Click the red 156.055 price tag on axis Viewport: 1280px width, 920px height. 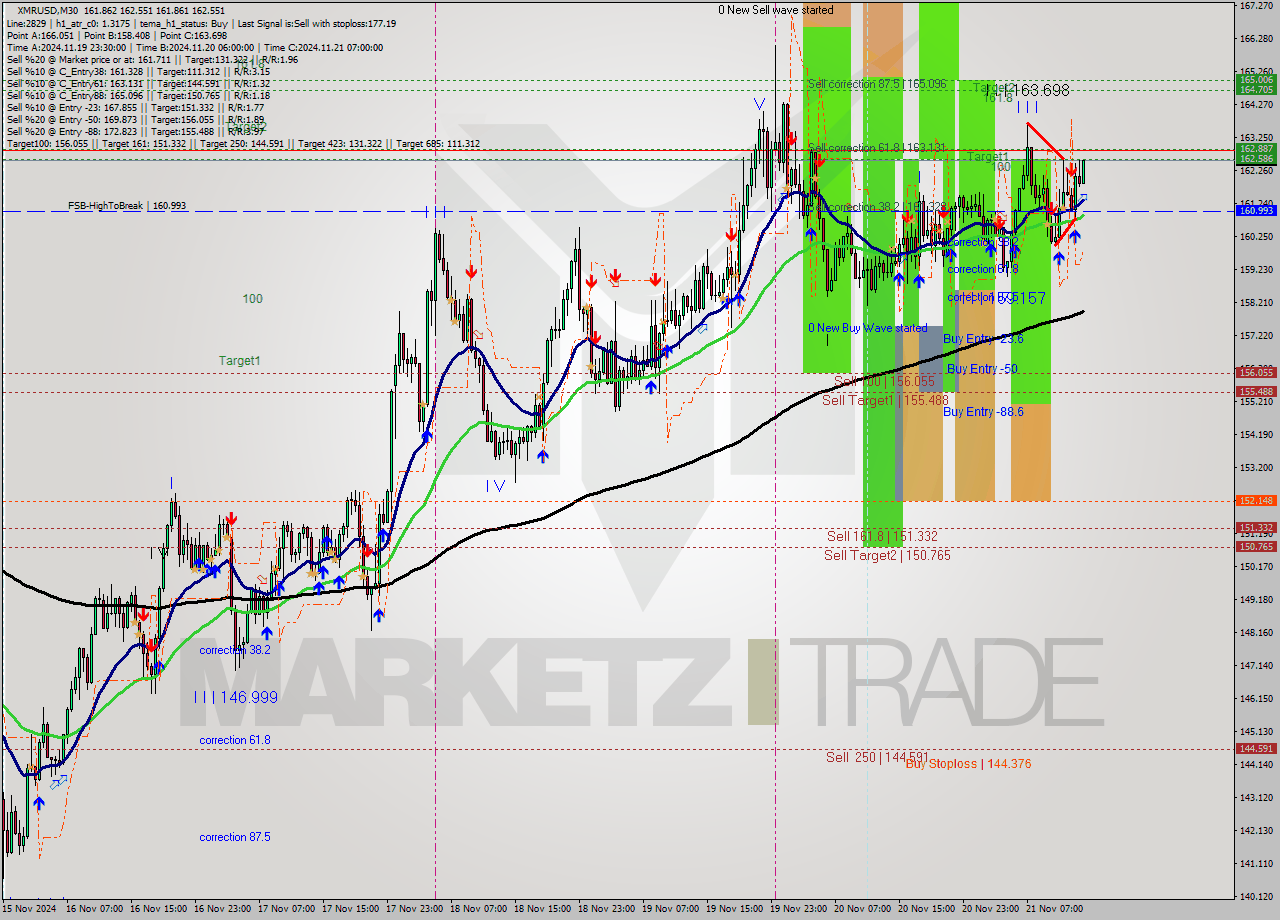point(1256,372)
